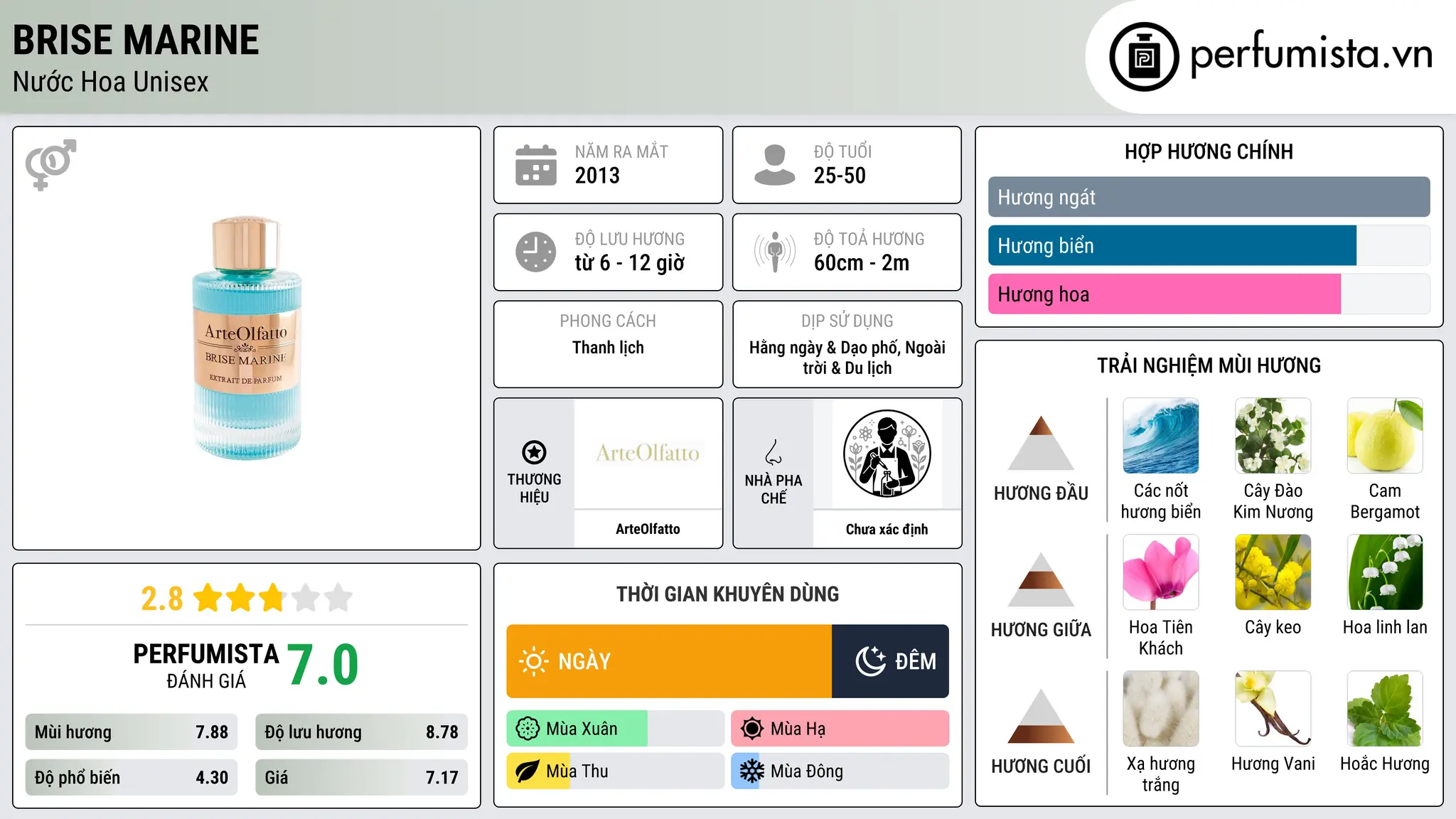This screenshot has width=1456, height=819.
Task: Click the last grey rating star
Action: (338, 598)
